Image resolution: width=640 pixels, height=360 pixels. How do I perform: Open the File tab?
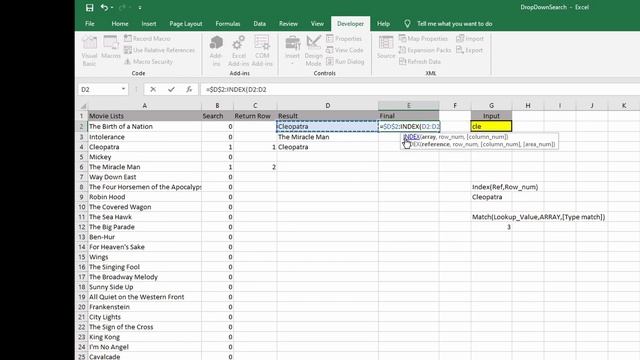[x=90, y=24]
